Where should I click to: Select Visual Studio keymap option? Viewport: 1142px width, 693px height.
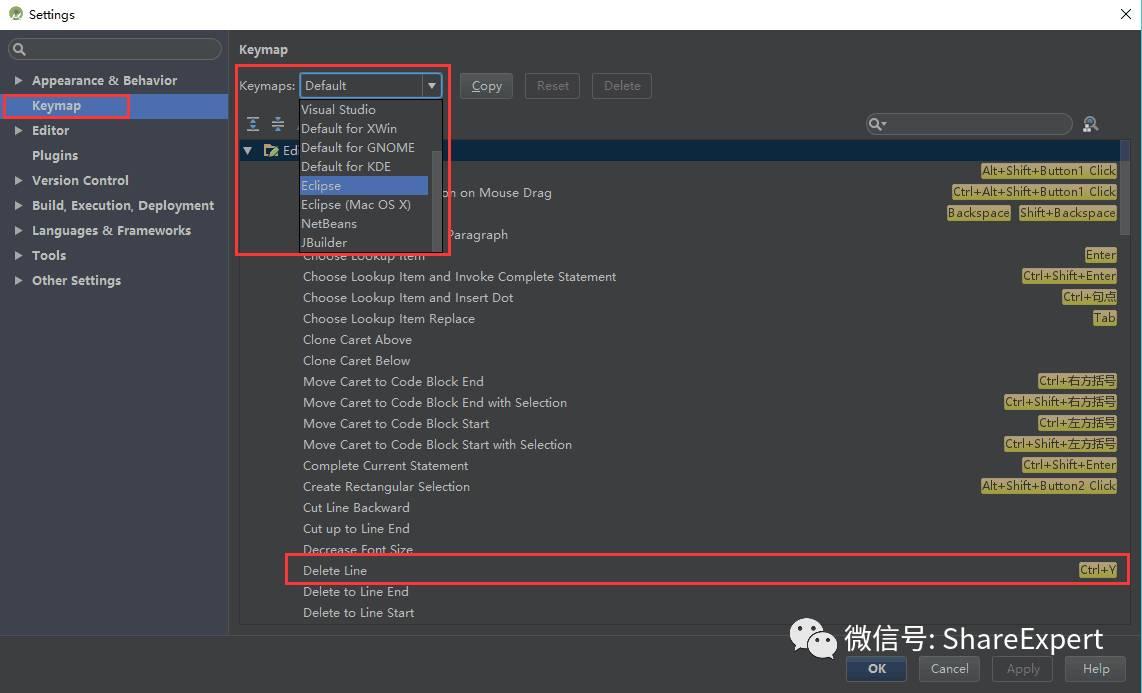coord(364,110)
